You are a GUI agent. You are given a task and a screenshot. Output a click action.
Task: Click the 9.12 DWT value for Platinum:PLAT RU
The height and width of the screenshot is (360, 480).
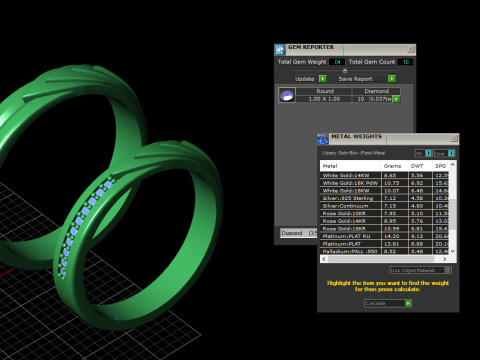pyautogui.click(x=420, y=236)
